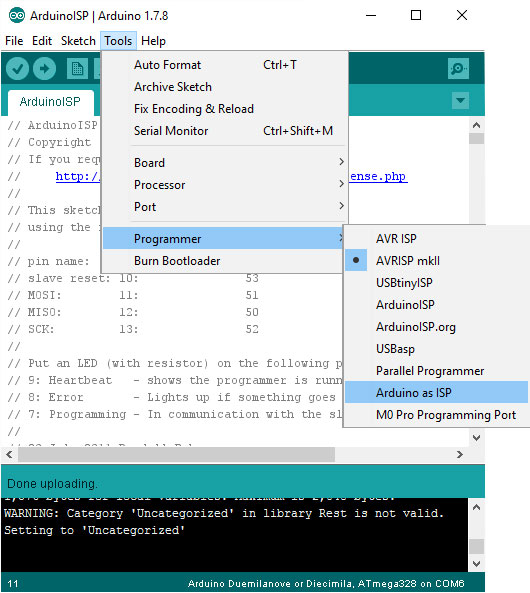Click editor horizontal scrollbar left arrow

click(x=9, y=454)
